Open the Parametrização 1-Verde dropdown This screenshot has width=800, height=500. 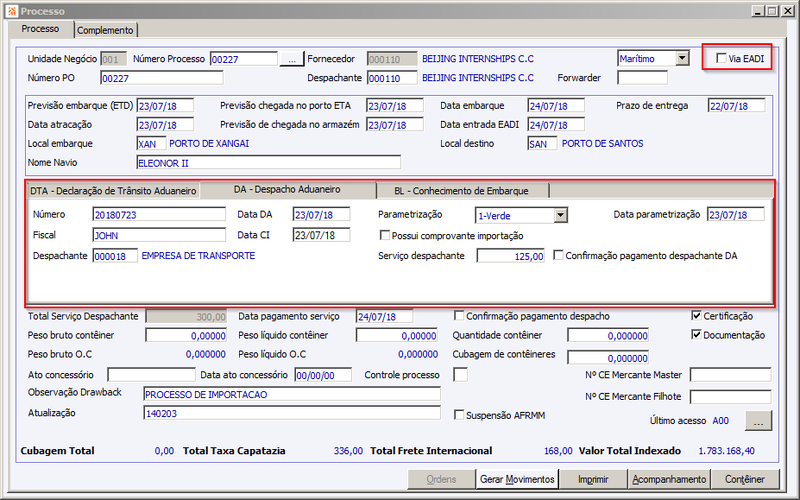(x=561, y=215)
